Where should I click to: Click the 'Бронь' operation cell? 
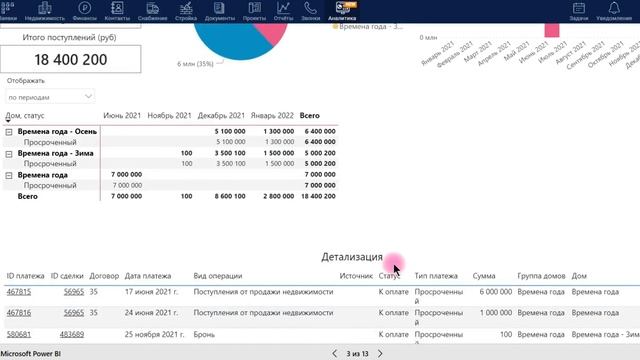204,334
